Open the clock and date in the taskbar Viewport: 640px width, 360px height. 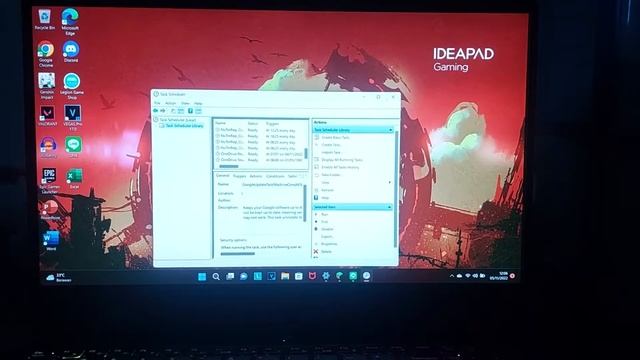500,276
